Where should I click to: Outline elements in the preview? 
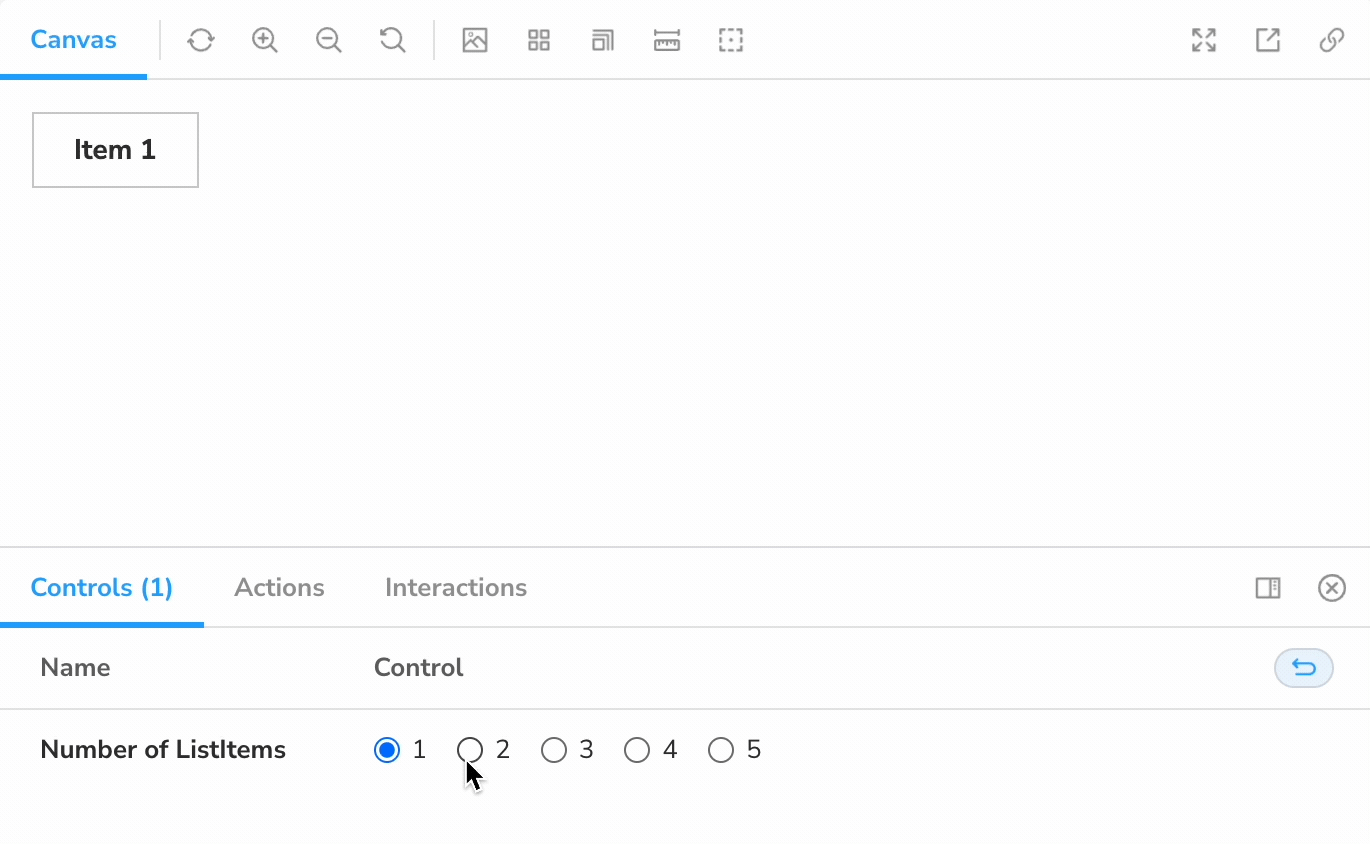tap(730, 40)
